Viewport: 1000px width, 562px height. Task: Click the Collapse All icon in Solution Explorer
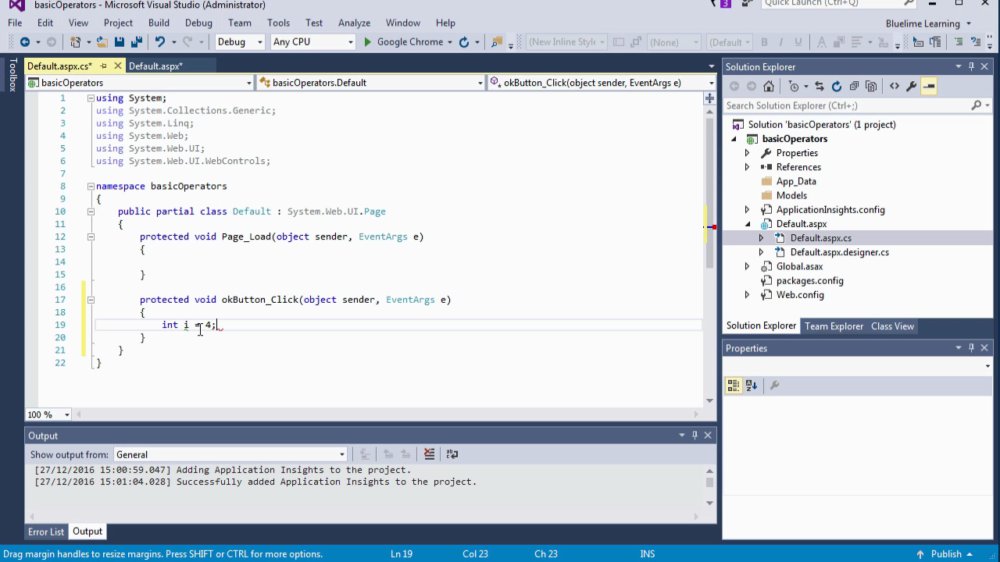click(854, 86)
